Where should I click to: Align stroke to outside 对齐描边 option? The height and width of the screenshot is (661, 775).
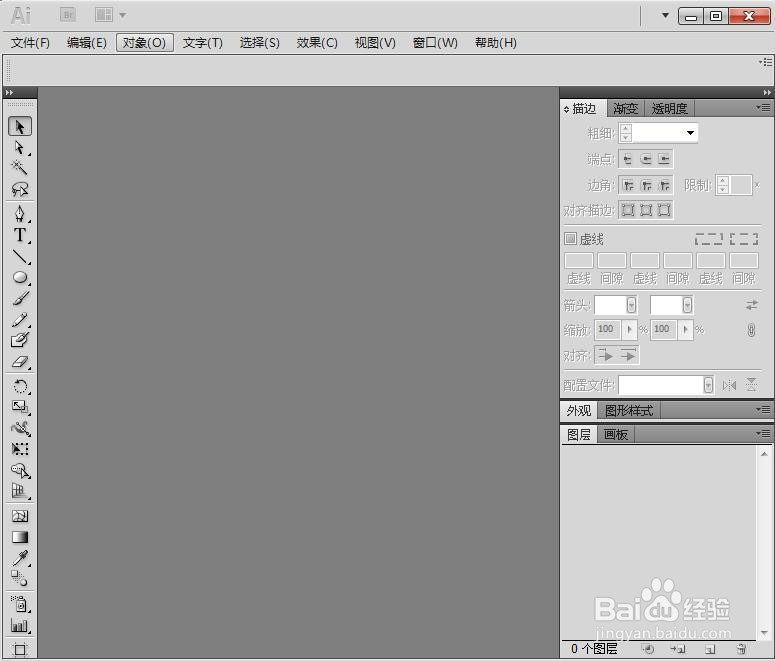coord(664,210)
